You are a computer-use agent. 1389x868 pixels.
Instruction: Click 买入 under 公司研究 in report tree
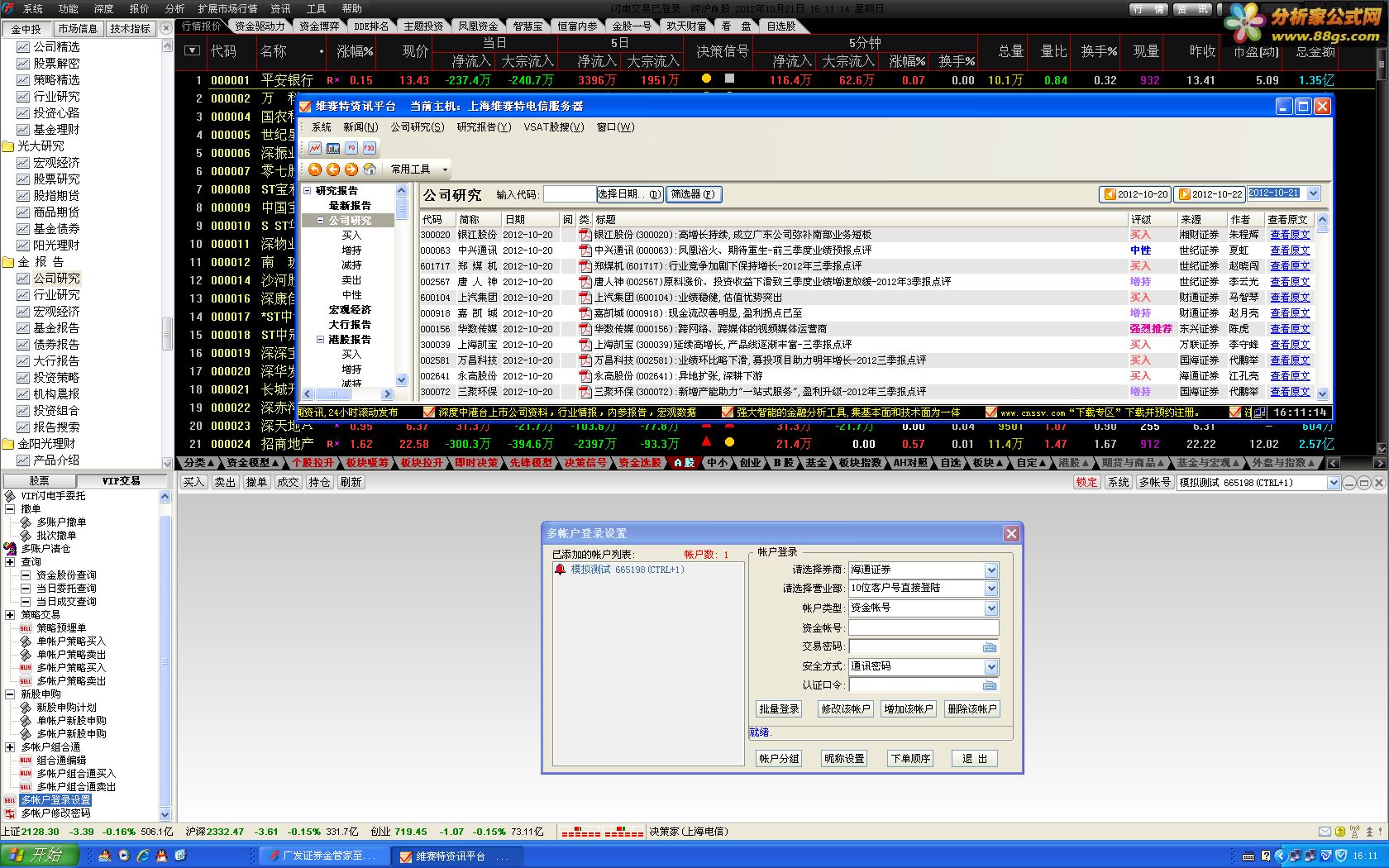point(351,236)
